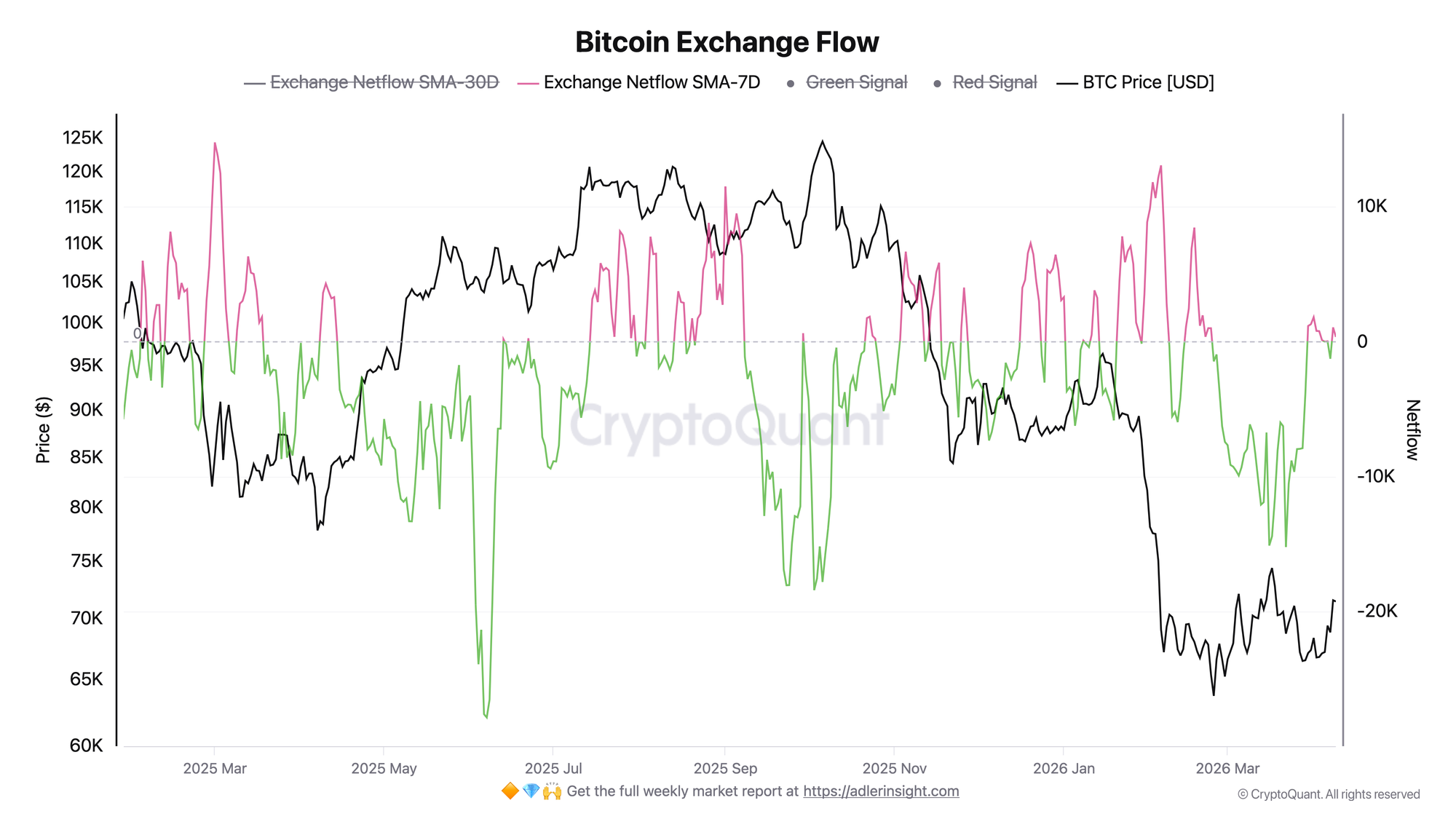Viewport: 1456px width, 819px height.
Task: Click the Price ($) axis title
Action: (44, 430)
